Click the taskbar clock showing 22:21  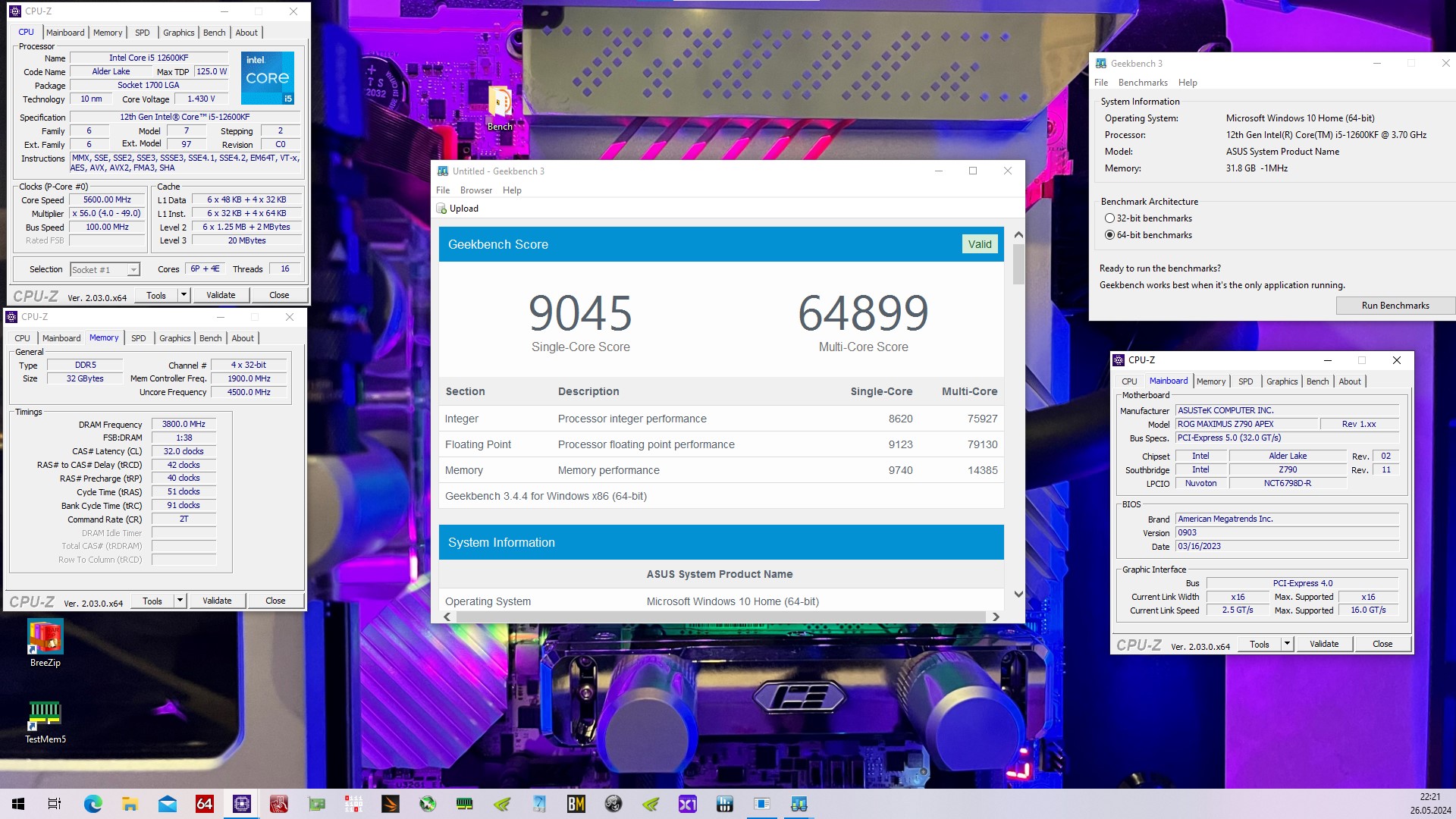[1430, 797]
